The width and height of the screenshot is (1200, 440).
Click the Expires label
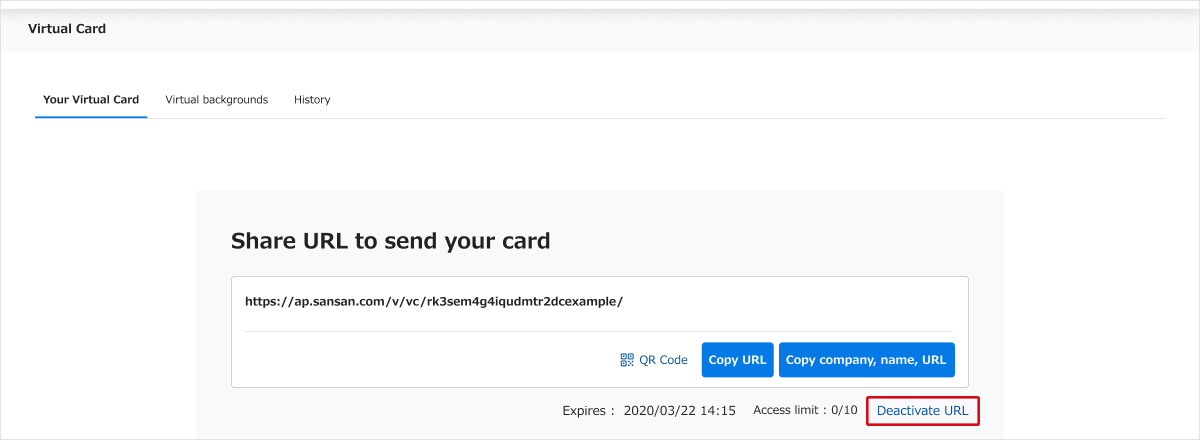[589, 410]
